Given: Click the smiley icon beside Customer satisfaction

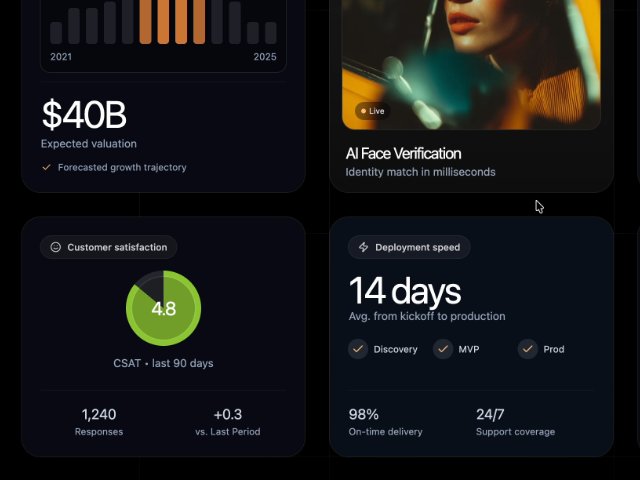Looking at the screenshot, I should 56,247.
